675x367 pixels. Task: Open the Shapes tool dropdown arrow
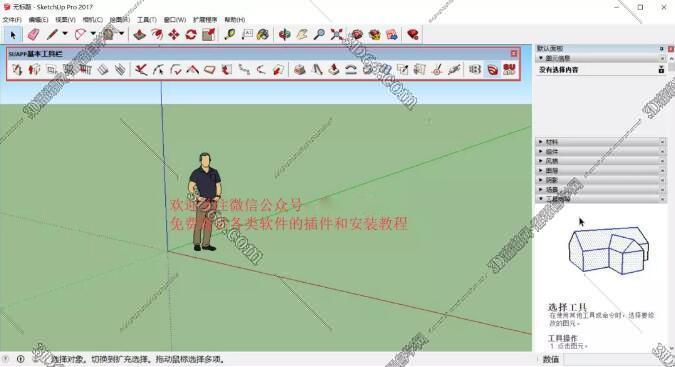point(121,34)
